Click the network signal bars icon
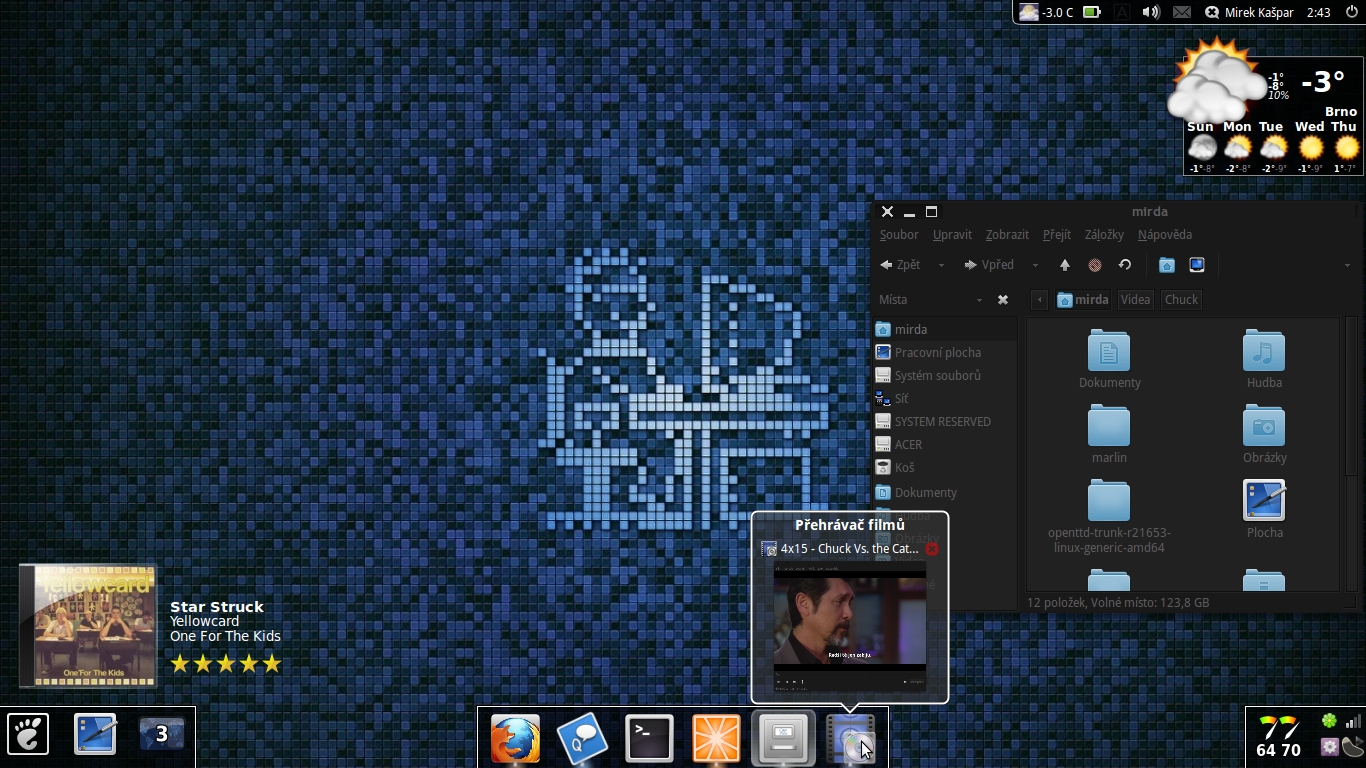Viewport: 1366px width, 768px height. pos(1353,721)
